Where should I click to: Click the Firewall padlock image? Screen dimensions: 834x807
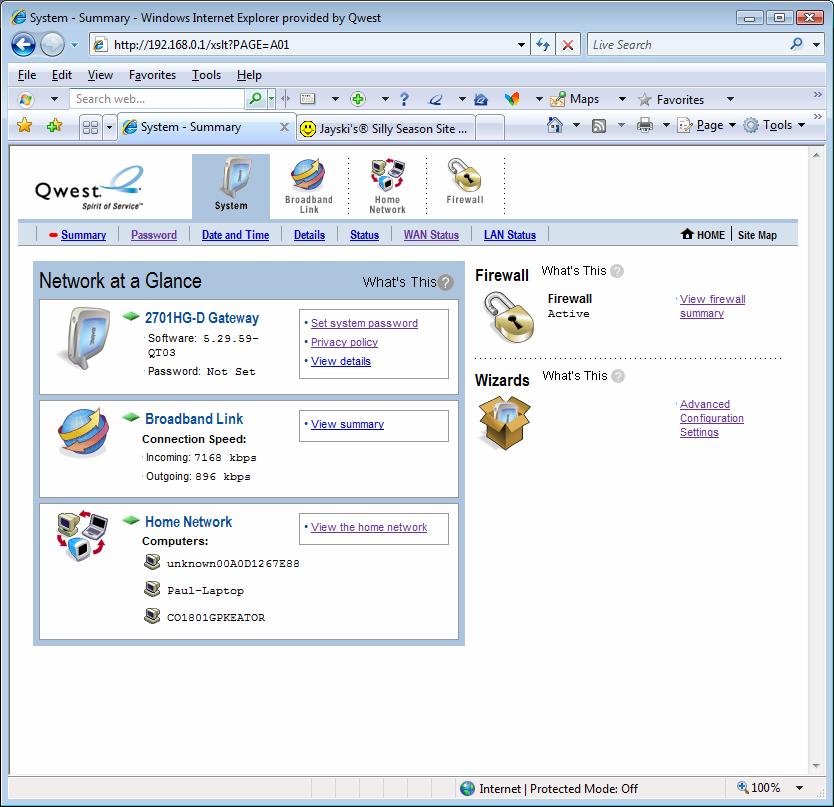[509, 317]
